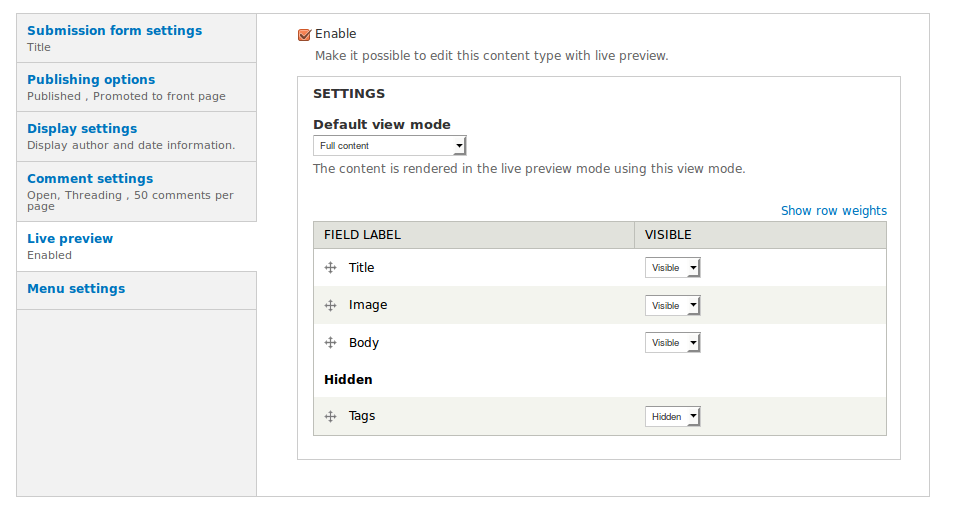Click the Enable checkbox label text
The height and width of the screenshot is (505, 966).
click(336, 34)
